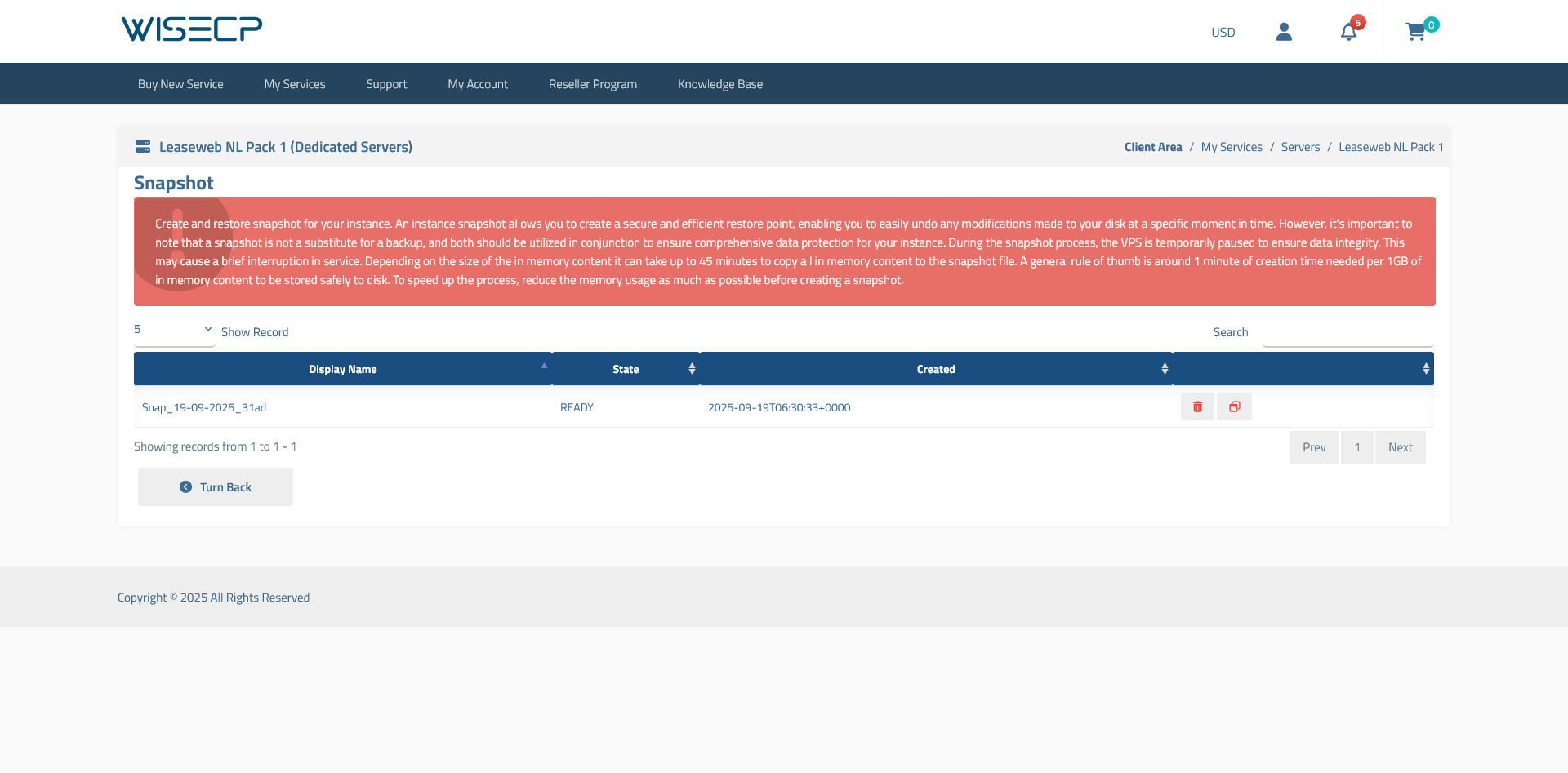This screenshot has width=1568, height=773.
Task: Sort table by Display Name column
Action: (x=343, y=369)
